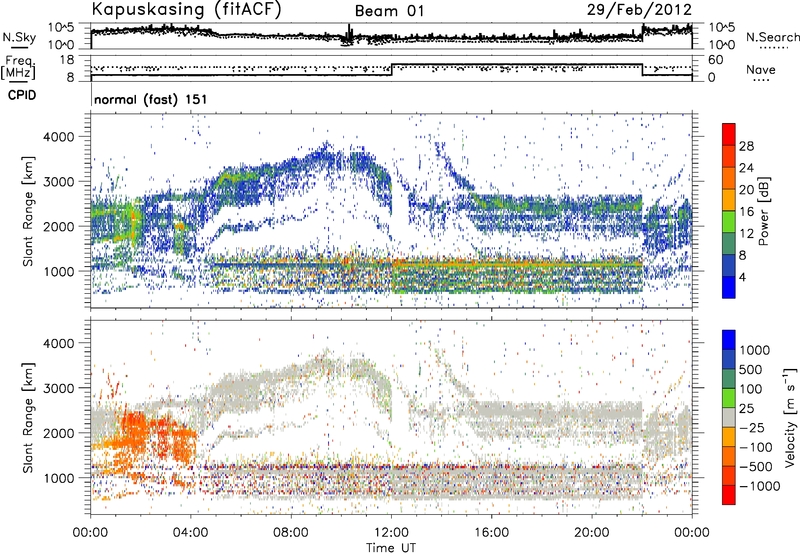This screenshot has height=554, width=800.
Task: Select the 04:00 time tick label
Action: point(191,533)
